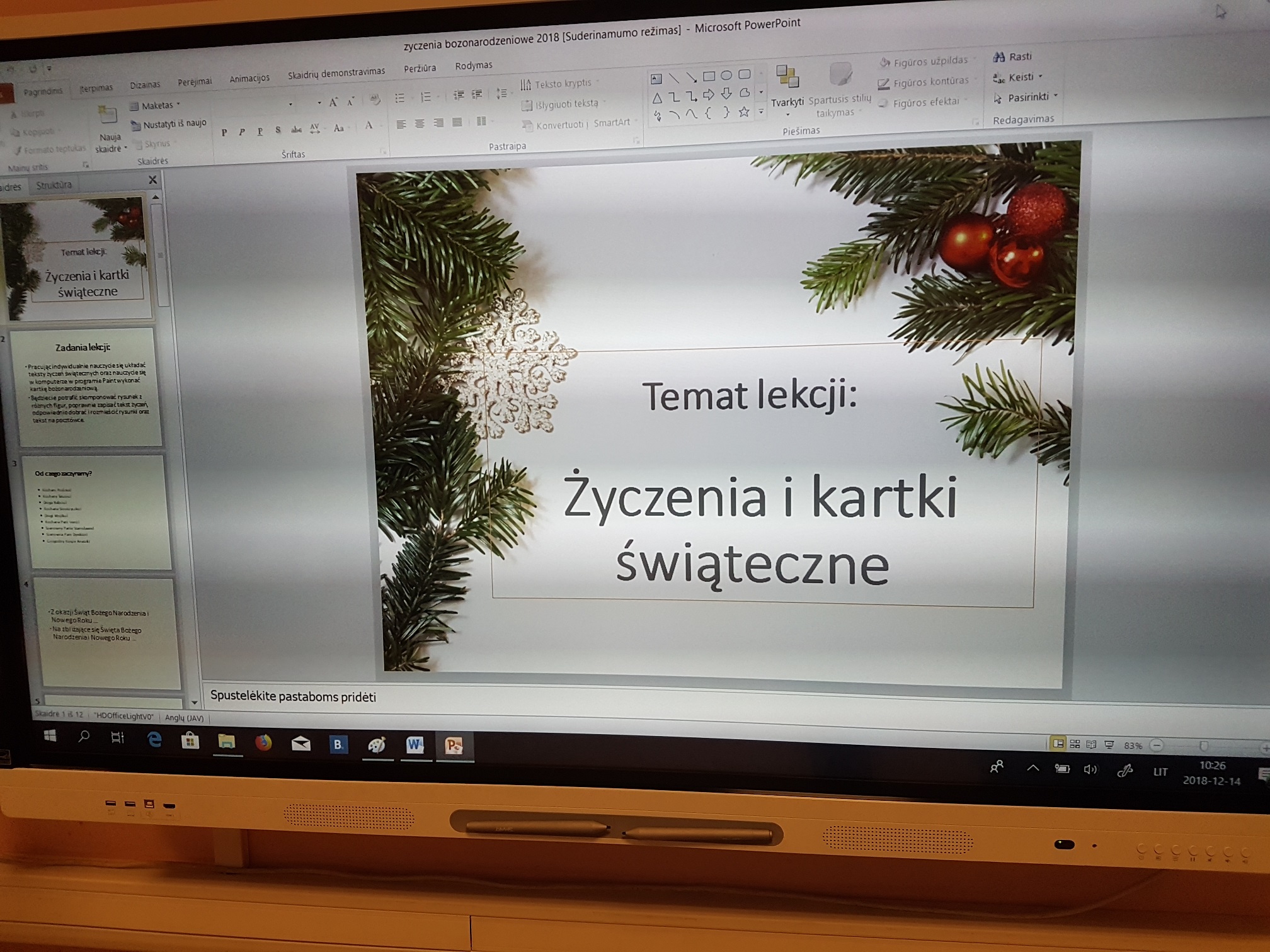Select the right block arrow shape
Viewport: 1270px width, 952px height.
click(x=709, y=95)
